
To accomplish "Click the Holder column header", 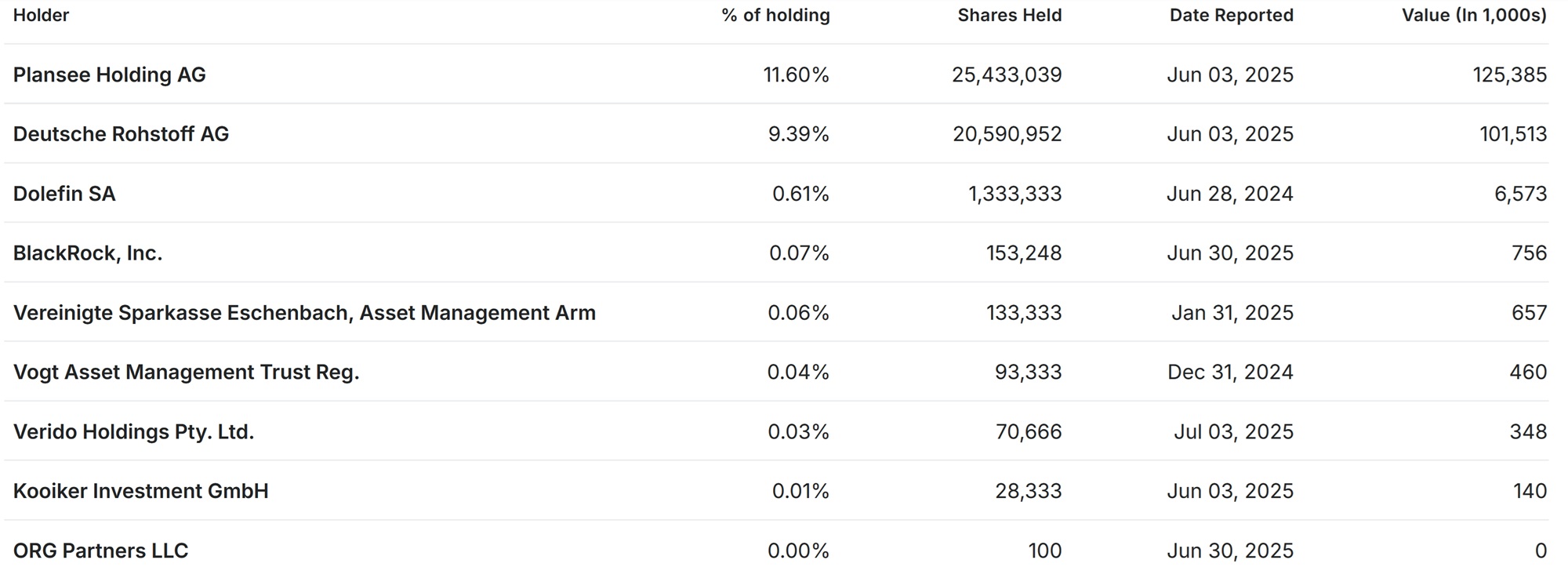I will [x=41, y=15].
